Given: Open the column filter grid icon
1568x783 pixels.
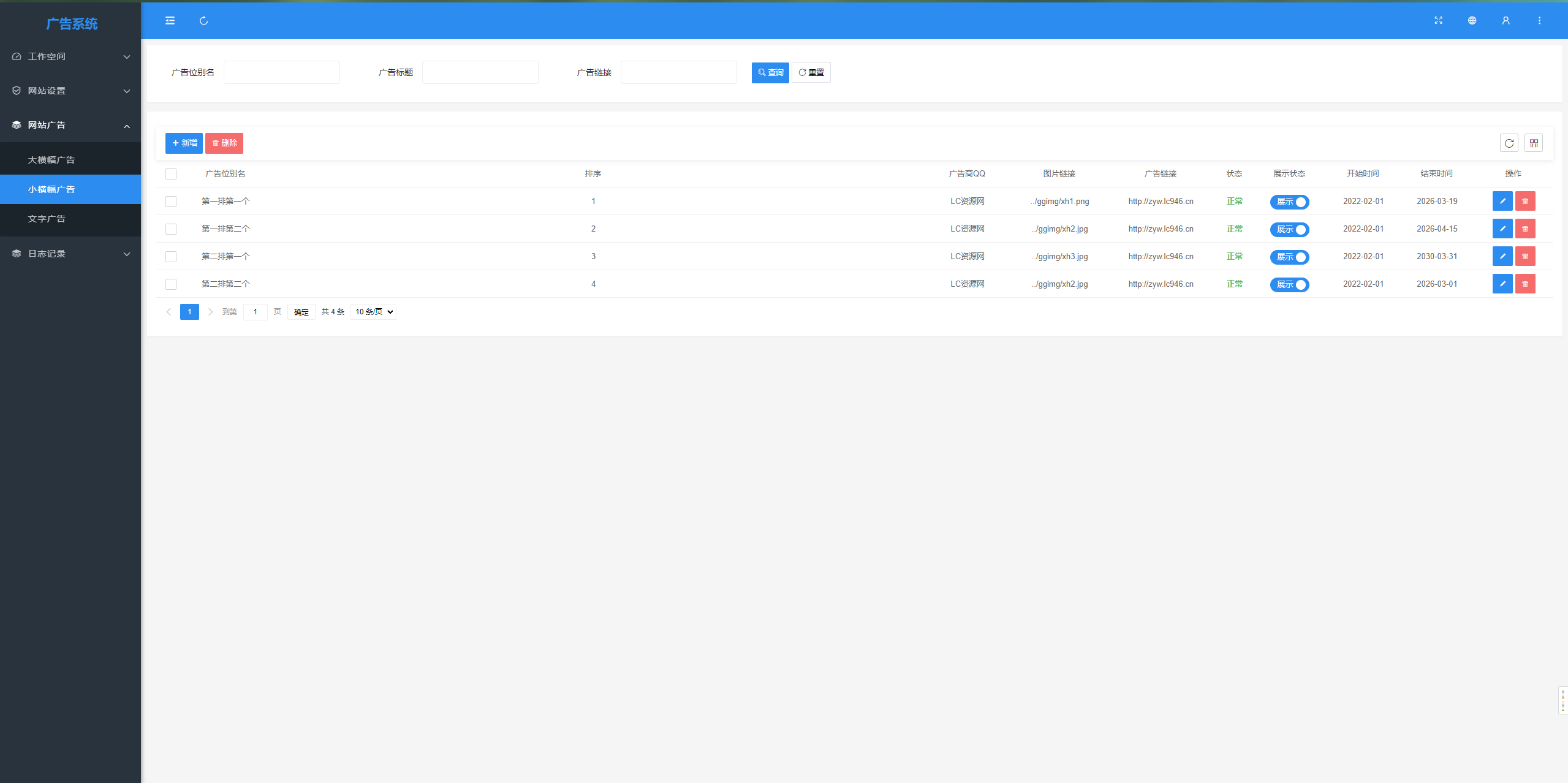Looking at the screenshot, I should click(1534, 143).
